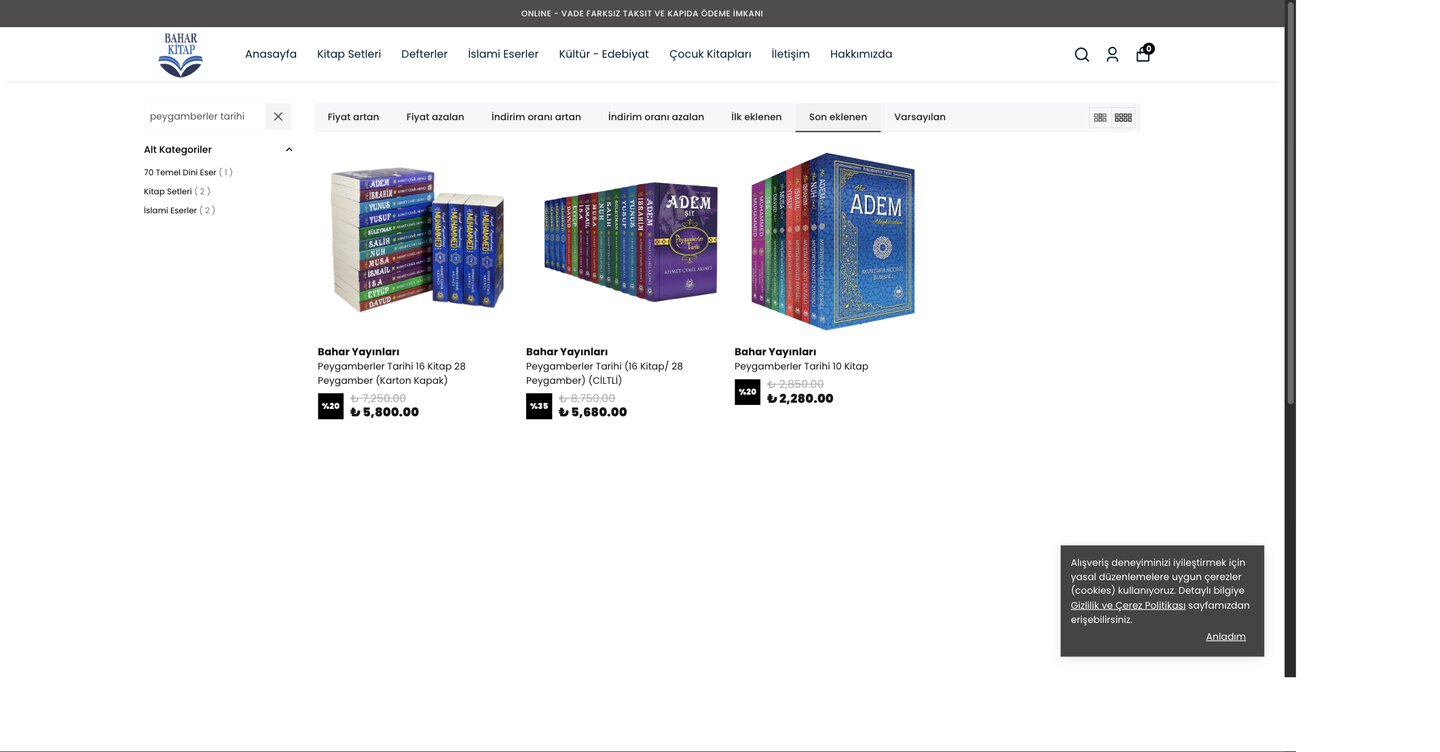Click the search box with peygamberler tarihi
The height and width of the screenshot is (752, 1440).
click(205, 116)
